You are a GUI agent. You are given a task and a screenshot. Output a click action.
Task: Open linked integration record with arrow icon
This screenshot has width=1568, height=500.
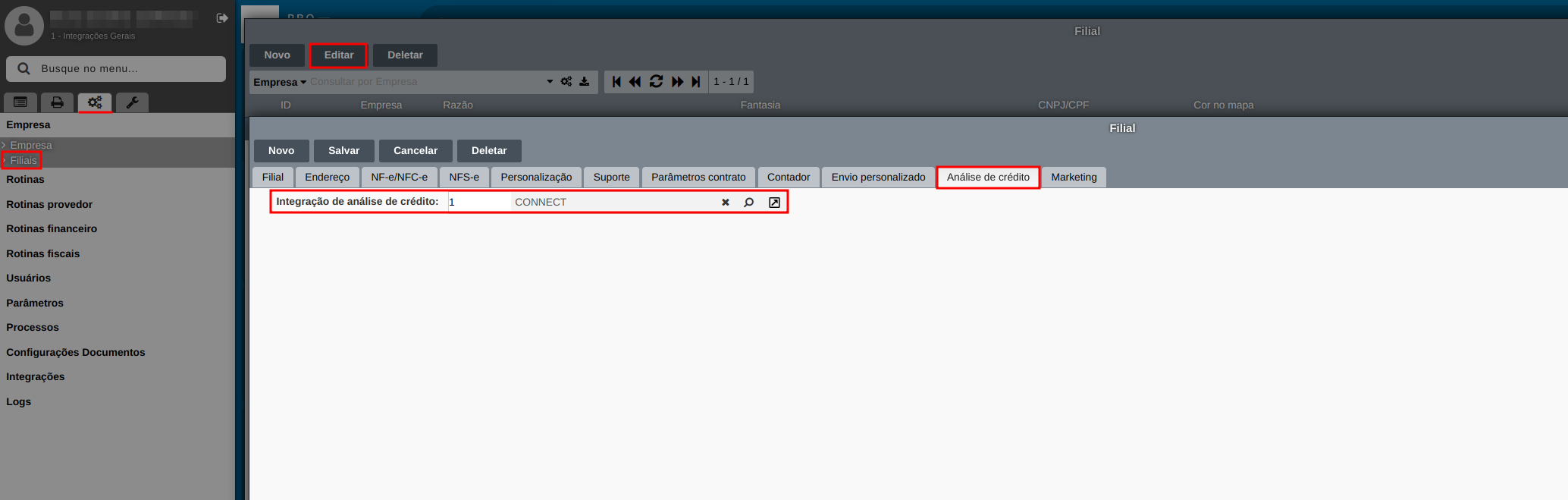pos(774,203)
